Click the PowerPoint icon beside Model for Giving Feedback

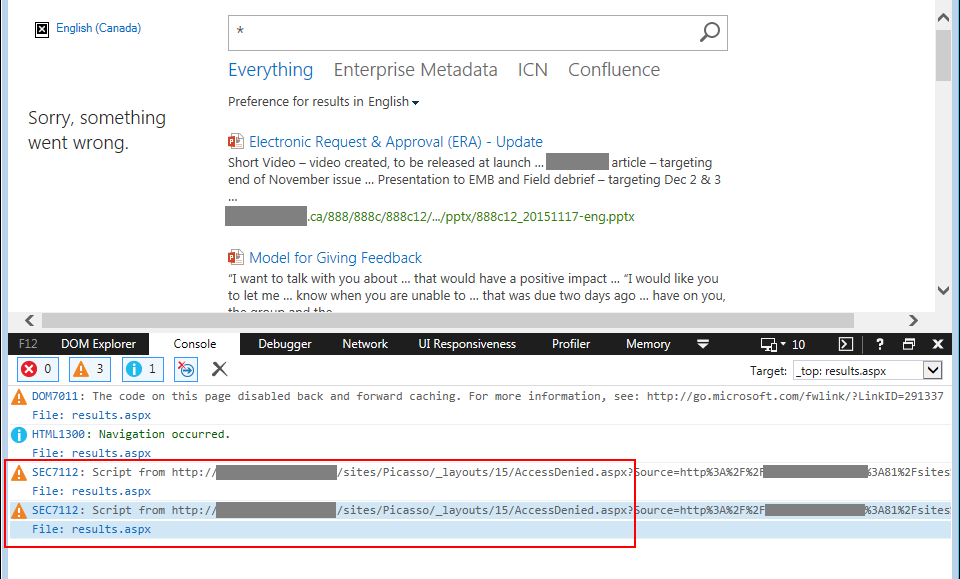[x=236, y=258]
